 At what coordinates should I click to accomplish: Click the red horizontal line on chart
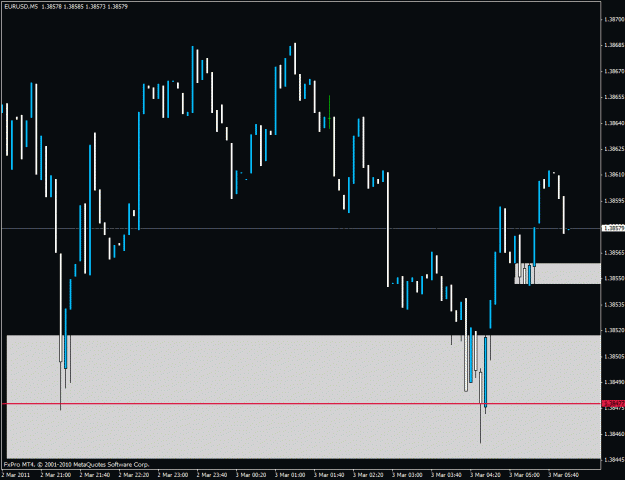click(301, 404)
